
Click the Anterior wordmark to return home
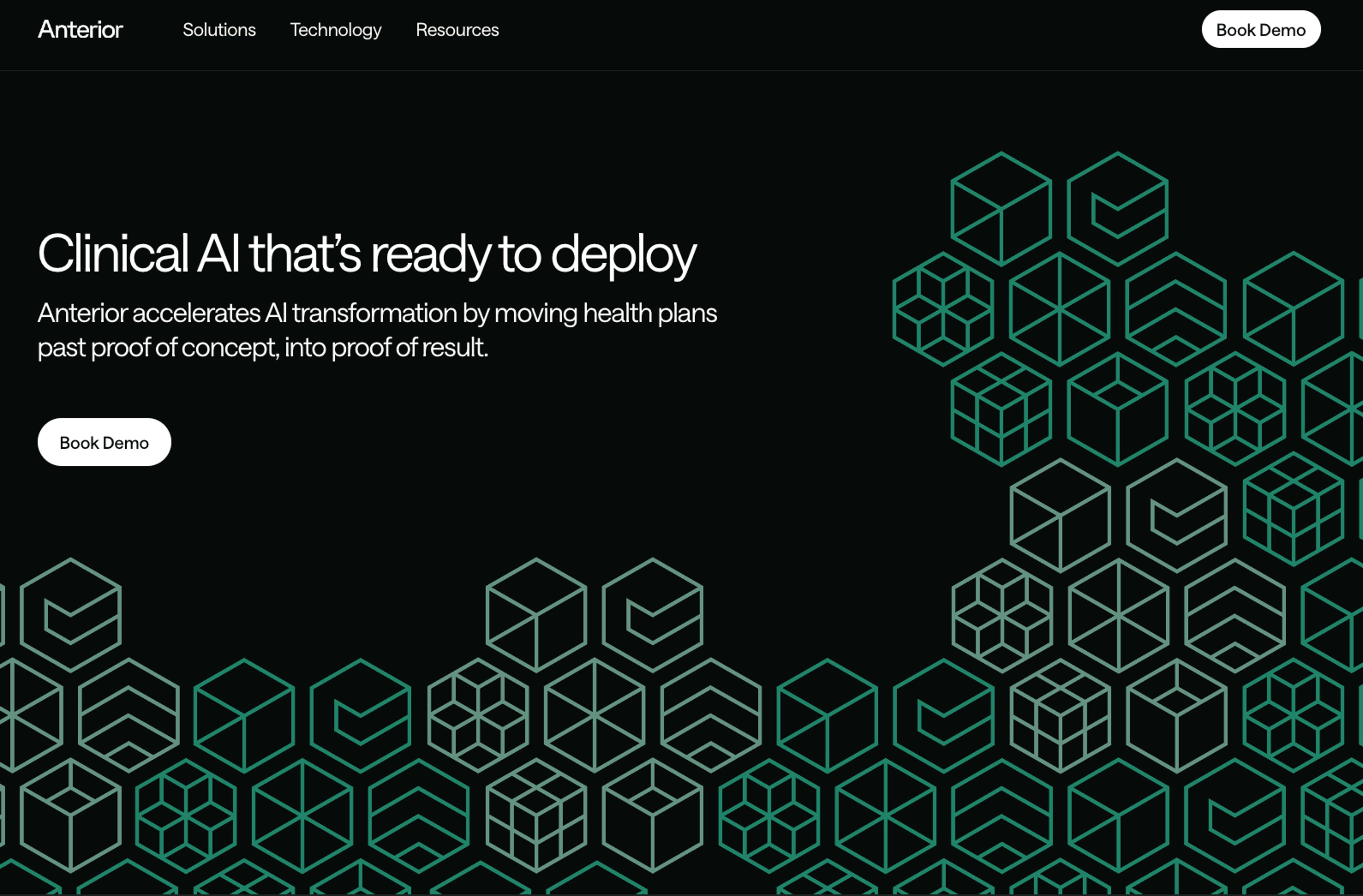tap(80, 29)
